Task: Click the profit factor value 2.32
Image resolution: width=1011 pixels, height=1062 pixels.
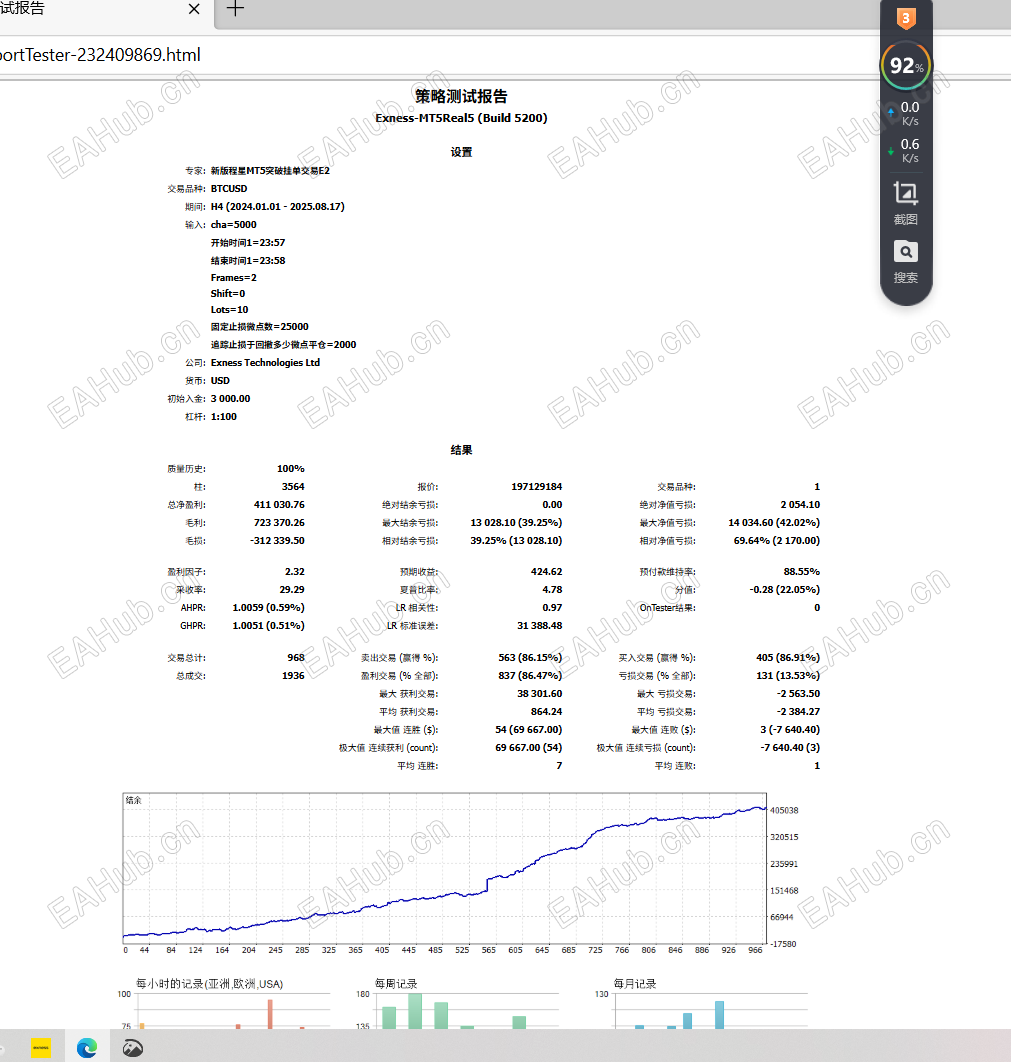Action: pos(295,572)
